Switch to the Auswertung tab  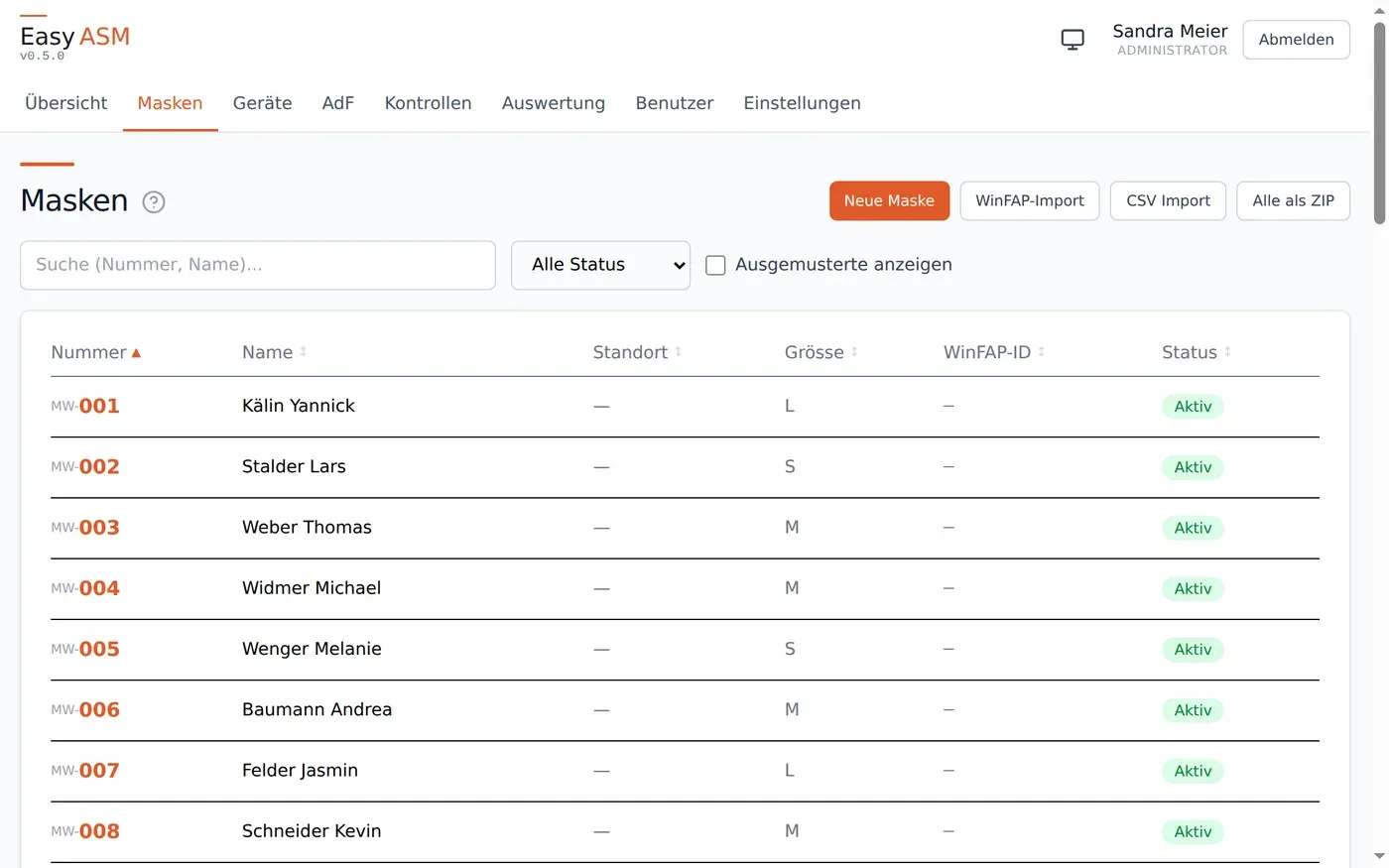pos(554,103)
